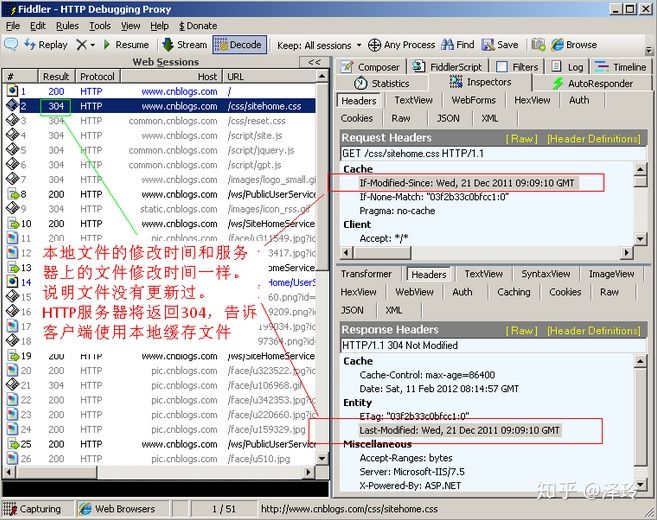Select response Caching tab
The height and width of the screenshot is (520, 657).
click(514, 292)
